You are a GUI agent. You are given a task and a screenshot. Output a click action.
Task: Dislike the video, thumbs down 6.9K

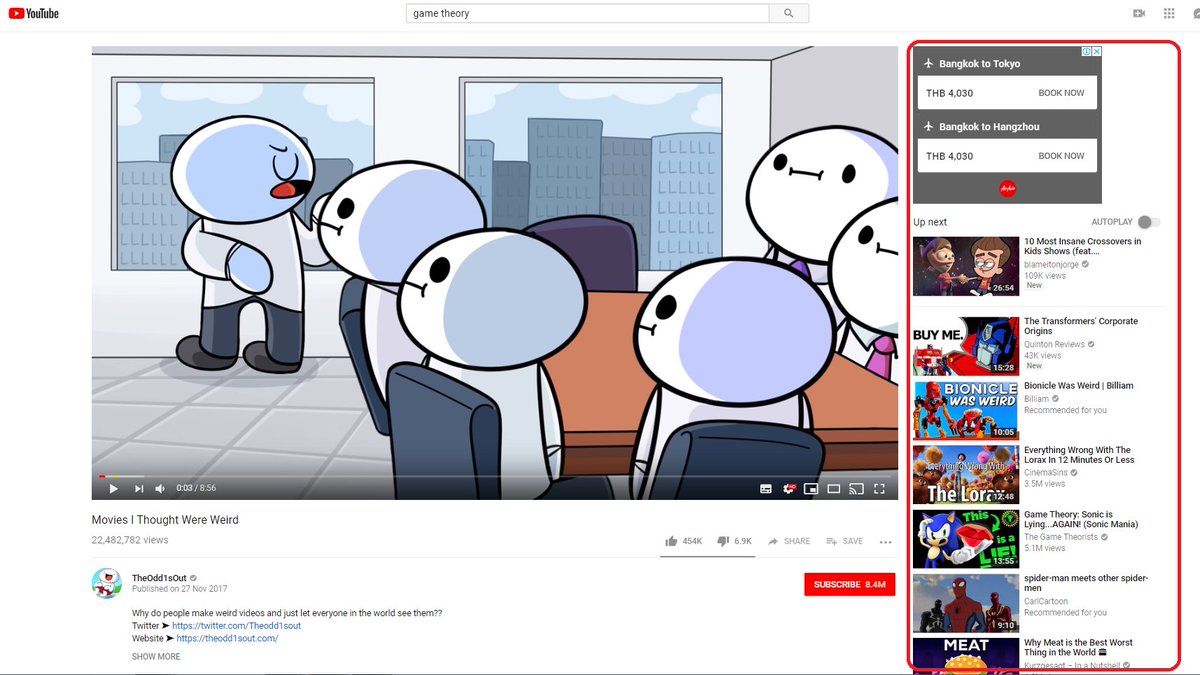click(x=735, y=541)
